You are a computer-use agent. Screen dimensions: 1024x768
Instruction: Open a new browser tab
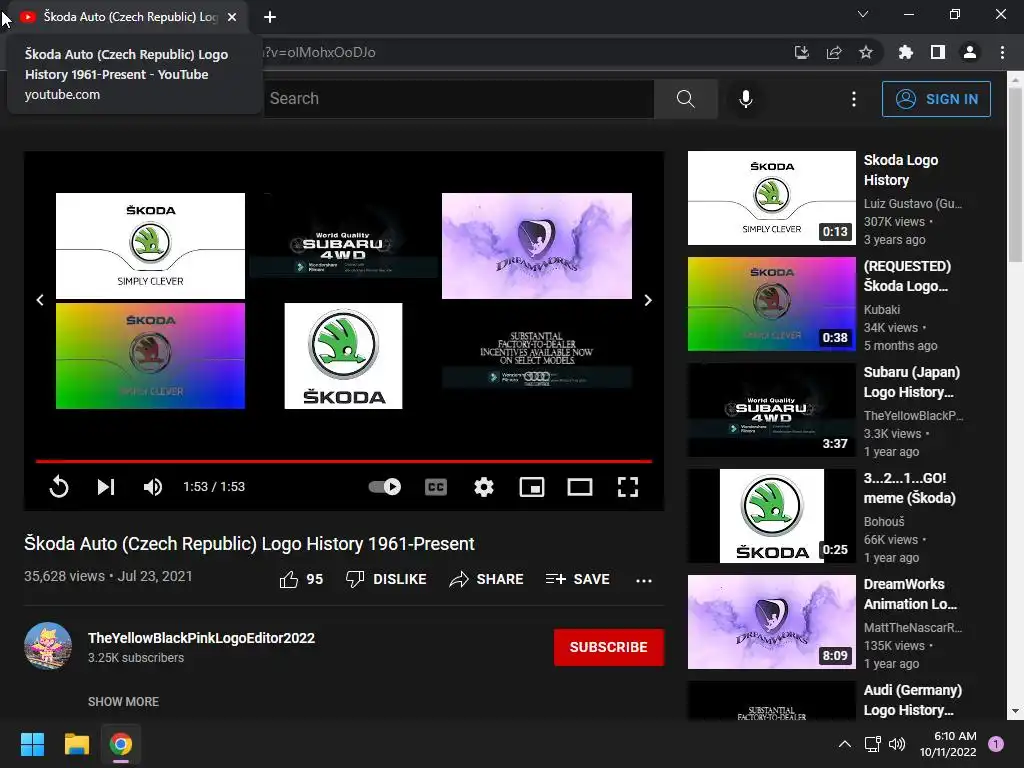coord(270,17)
